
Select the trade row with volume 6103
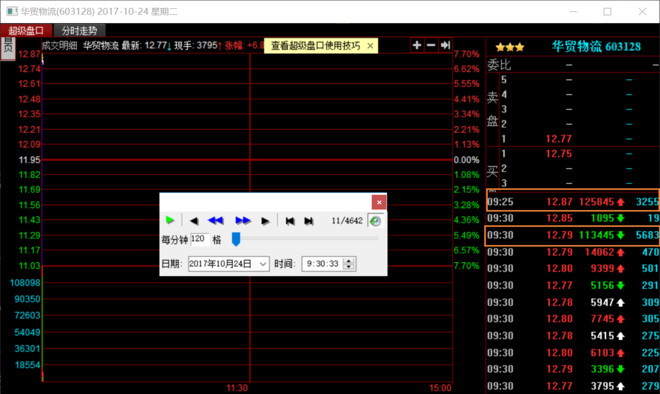point(573,352)
